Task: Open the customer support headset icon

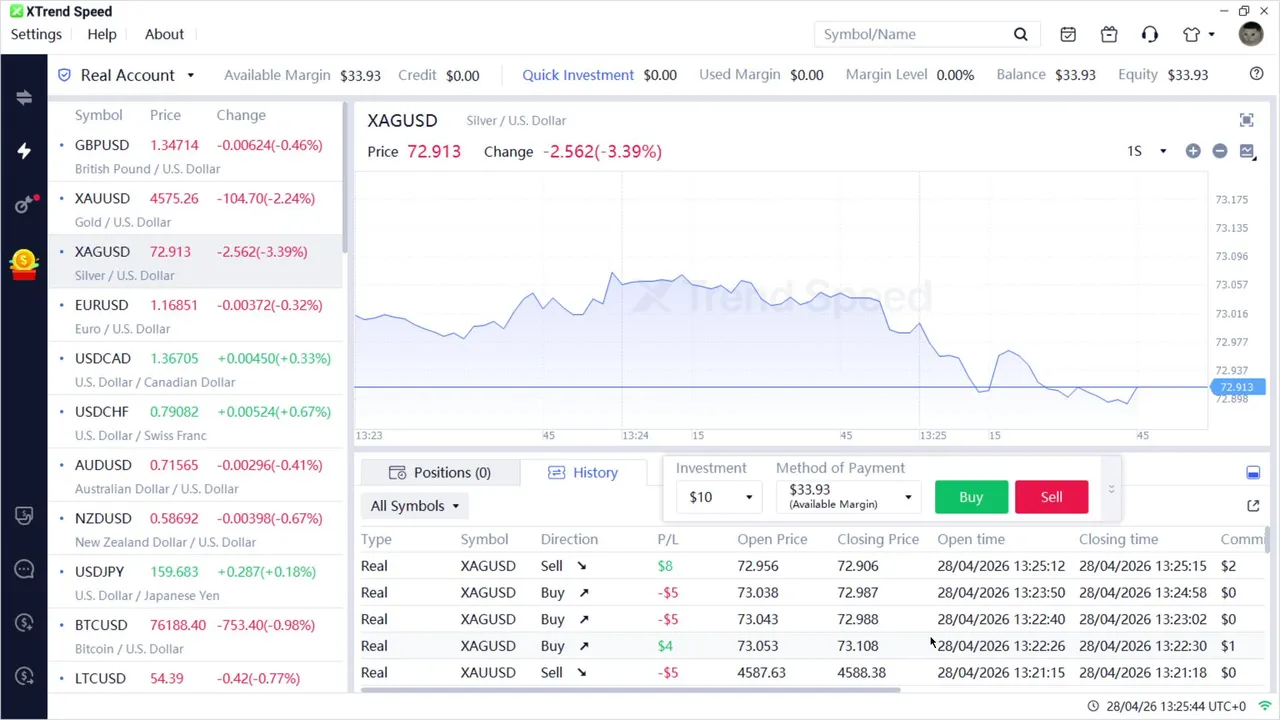Action: coord(1150,35)
